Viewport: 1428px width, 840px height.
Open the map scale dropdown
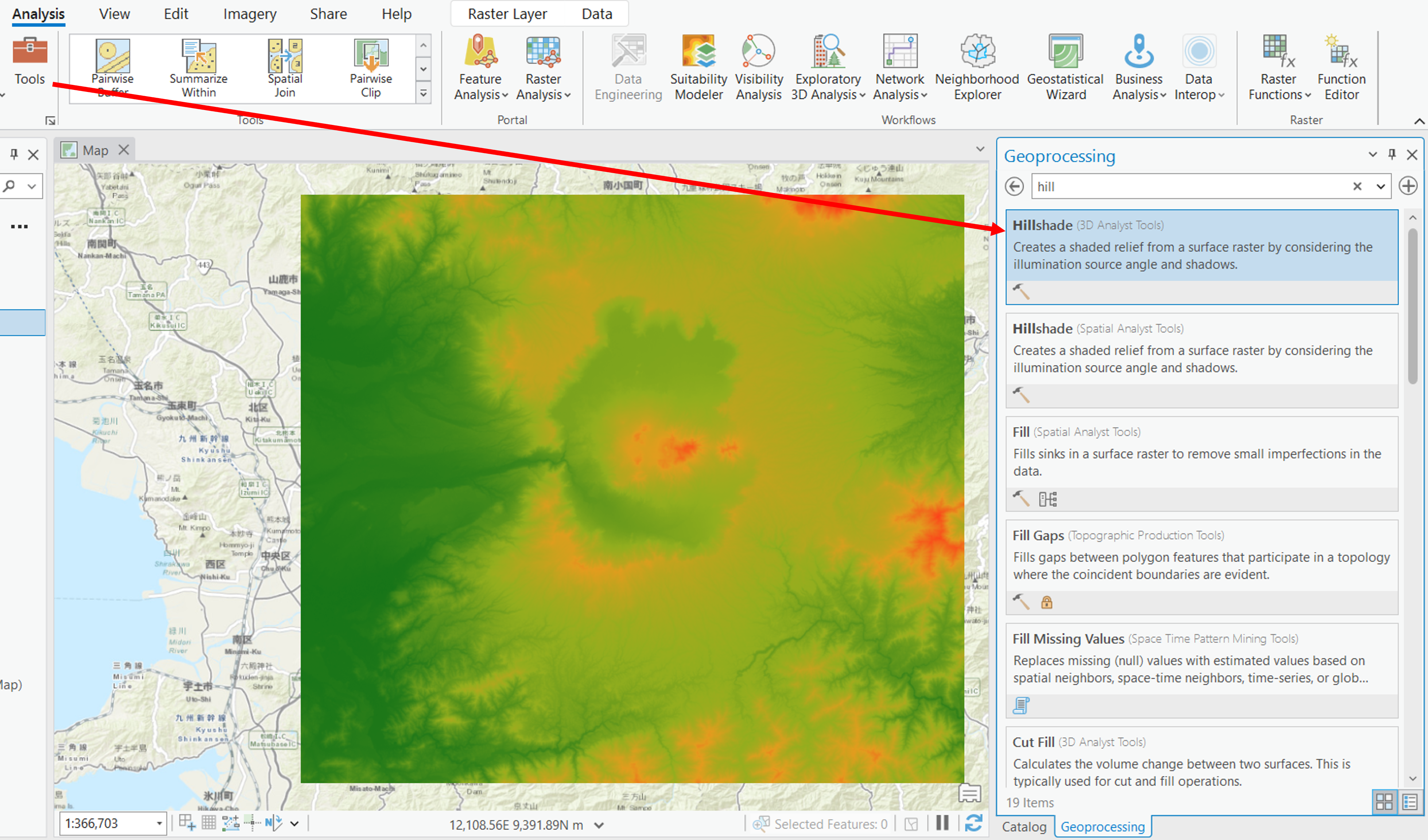[160, 824]
